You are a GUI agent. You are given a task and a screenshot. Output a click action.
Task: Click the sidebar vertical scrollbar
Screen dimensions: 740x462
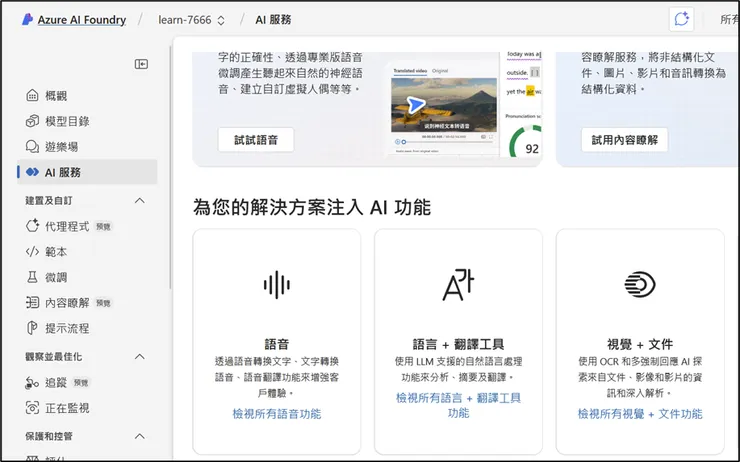pos(170,168)
